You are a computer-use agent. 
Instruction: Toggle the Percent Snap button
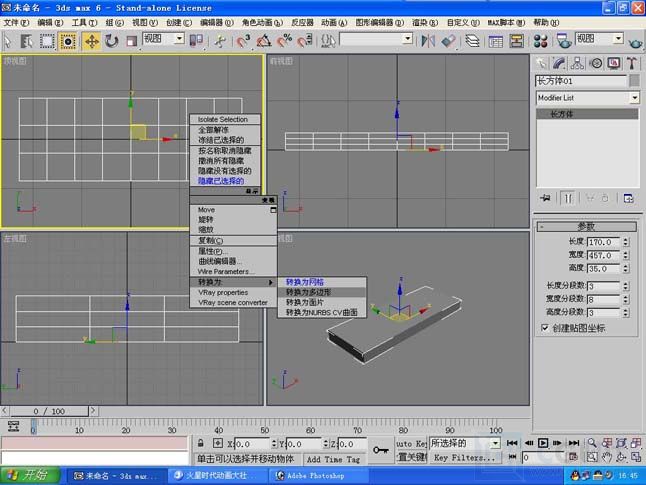coord(284,41)
